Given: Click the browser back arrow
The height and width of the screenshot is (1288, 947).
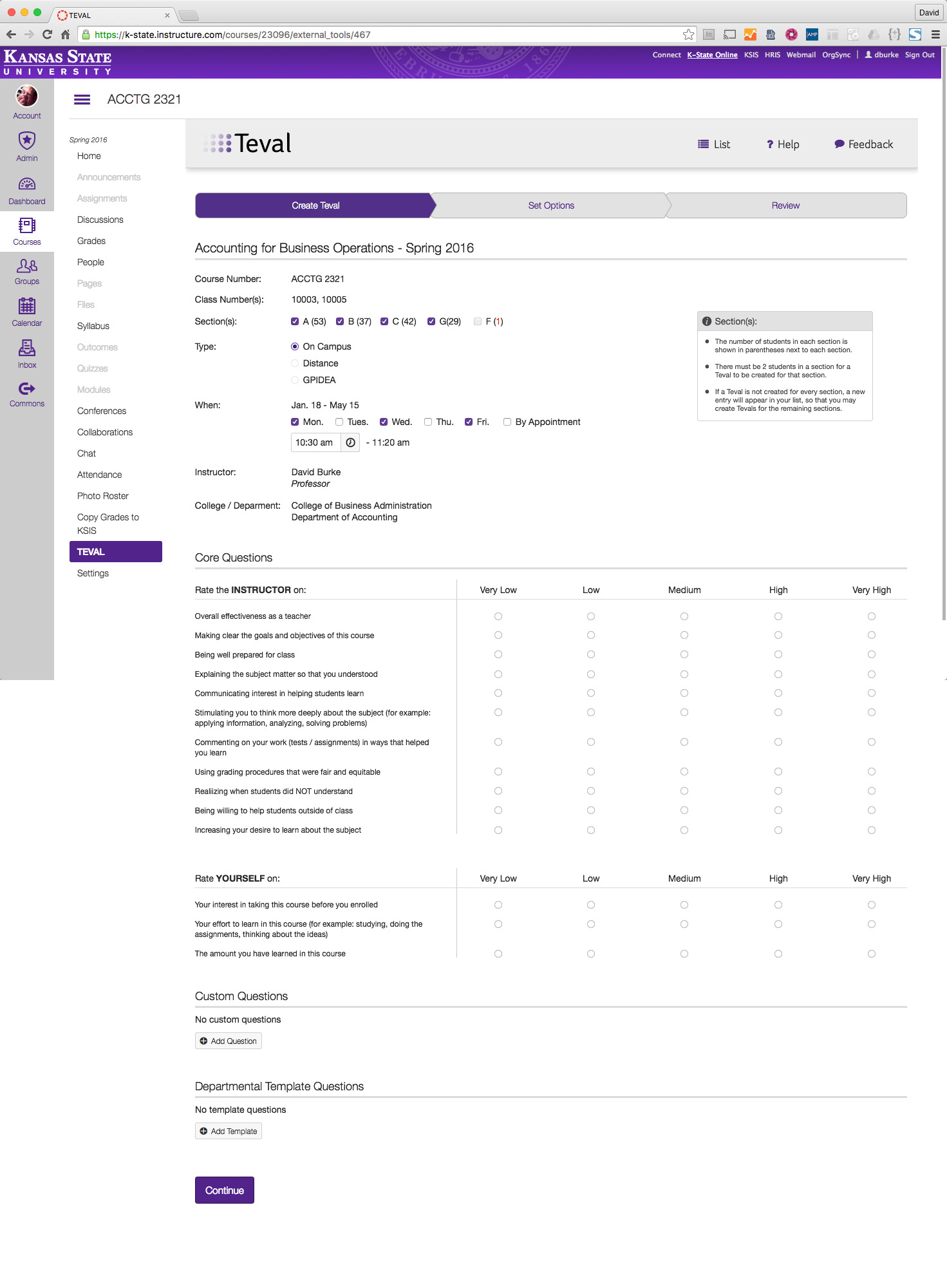Looking at the screenshot, I should click(11, 35).
